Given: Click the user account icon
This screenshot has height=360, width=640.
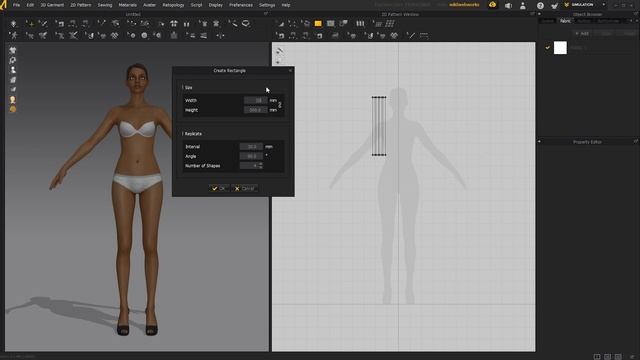Looking at the screenshot, I should click(523, 5).
